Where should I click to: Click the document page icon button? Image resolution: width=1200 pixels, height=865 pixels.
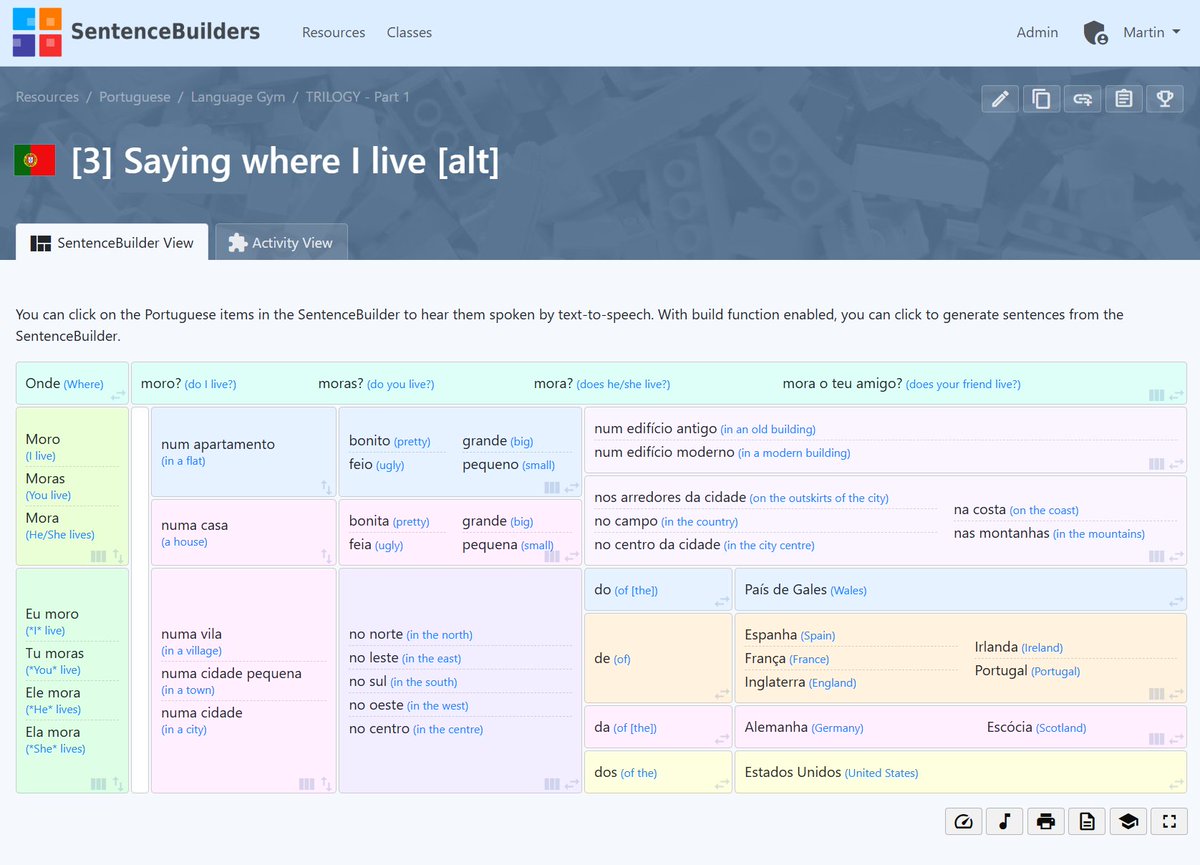tap(1087, 821)
